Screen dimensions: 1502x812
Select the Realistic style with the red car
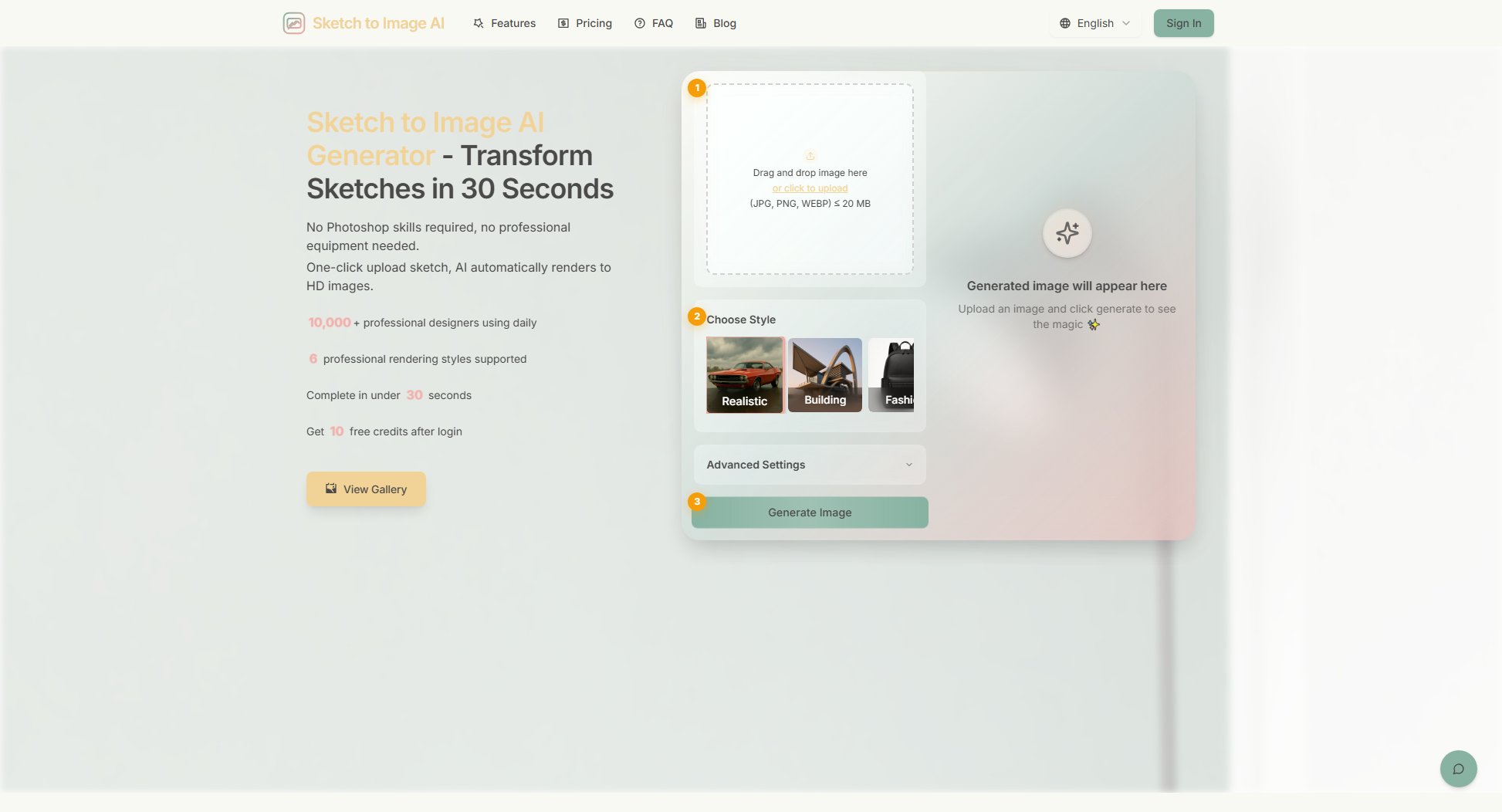745,375
